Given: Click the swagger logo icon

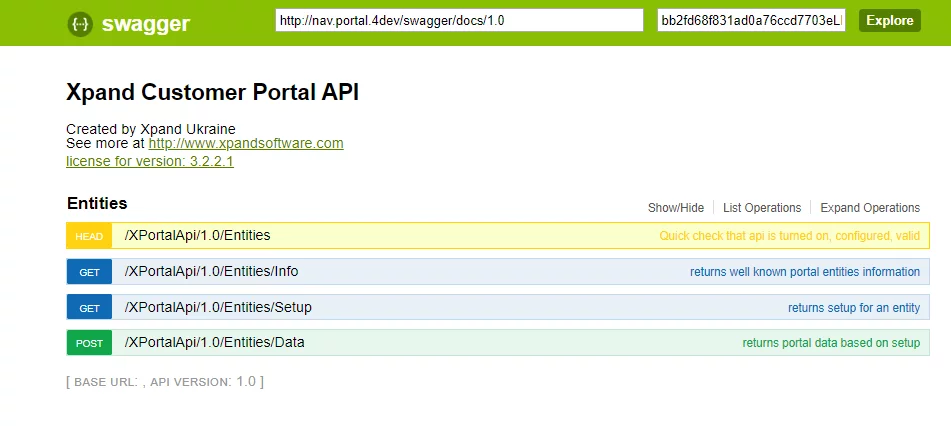Looking at the screenshot, I should (x=81, y=24).
